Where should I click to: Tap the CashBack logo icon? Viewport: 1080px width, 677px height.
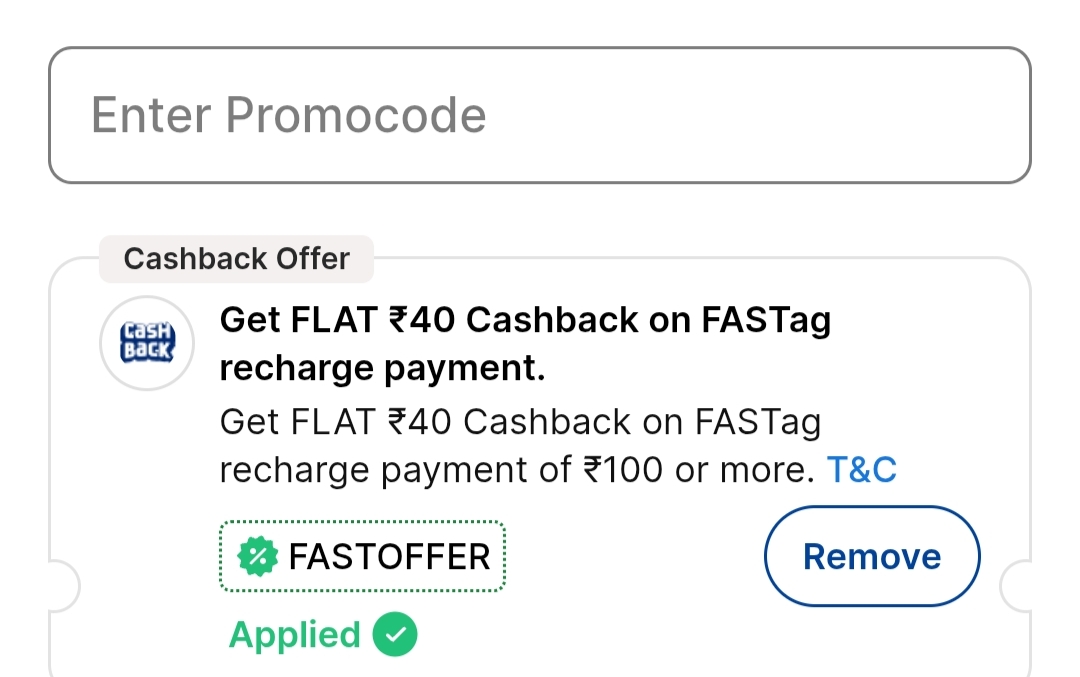[x=147, y=343]
